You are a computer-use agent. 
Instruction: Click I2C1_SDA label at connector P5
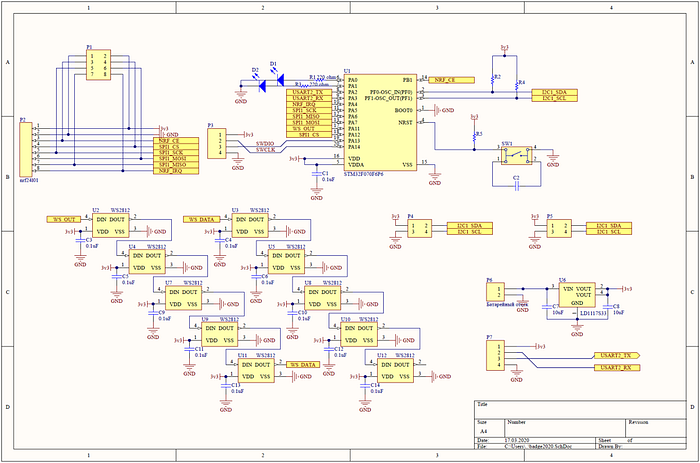coord(609,225)
